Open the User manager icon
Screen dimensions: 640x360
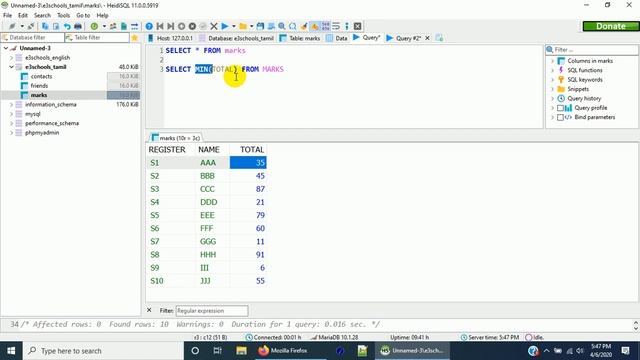(x=113, y=26)
